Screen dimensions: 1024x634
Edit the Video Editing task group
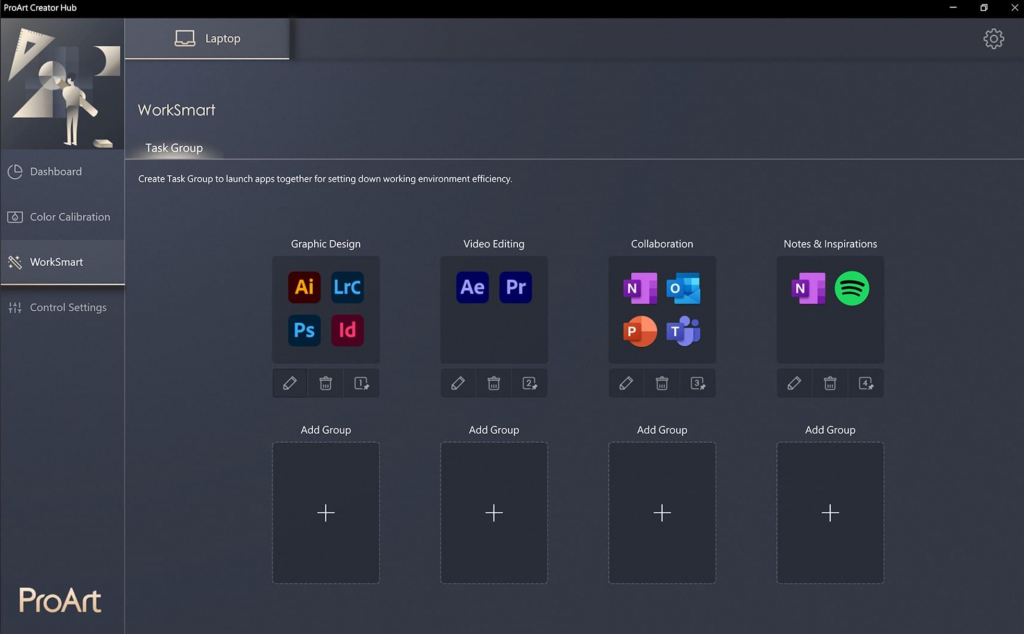click(458, 383)
